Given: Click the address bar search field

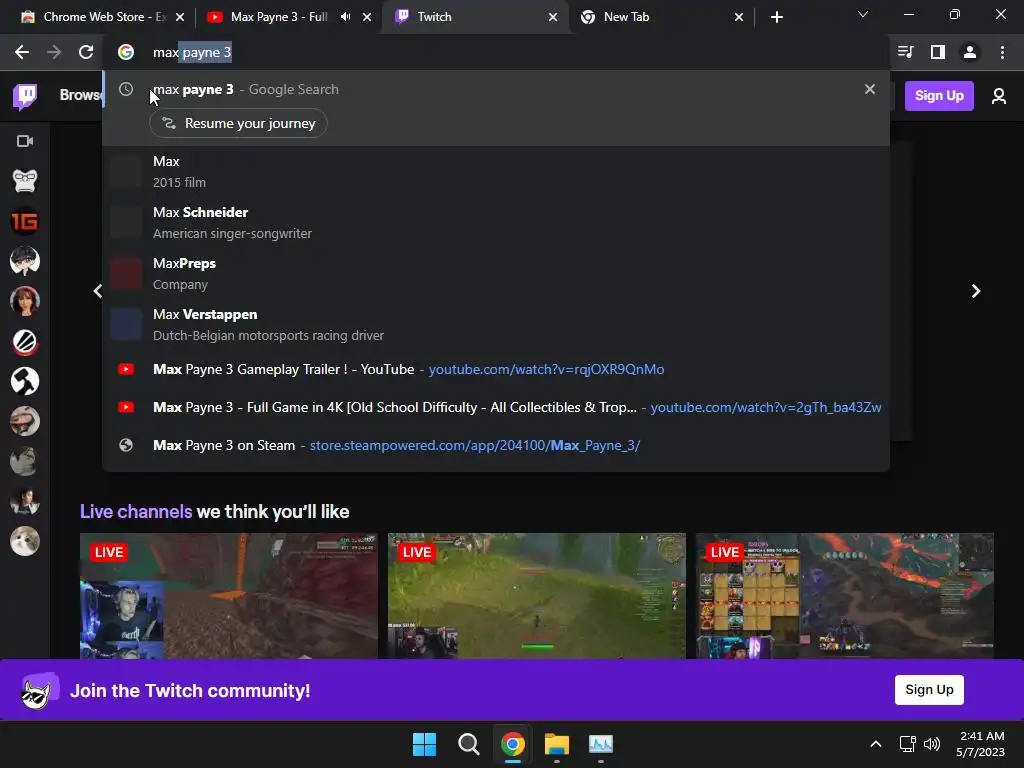Looking at the screenshot, I should (x=496, y=52).
